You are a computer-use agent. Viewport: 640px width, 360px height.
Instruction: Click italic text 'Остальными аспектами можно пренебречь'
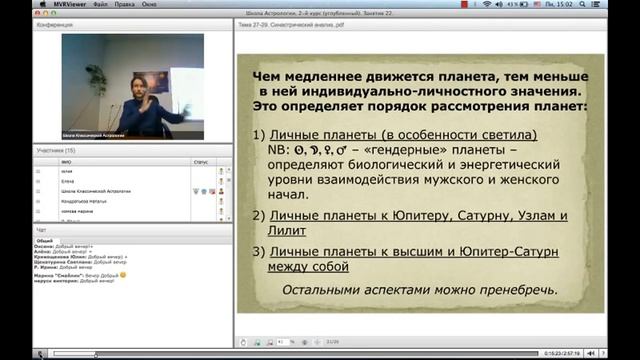click(x=420, y=290)
